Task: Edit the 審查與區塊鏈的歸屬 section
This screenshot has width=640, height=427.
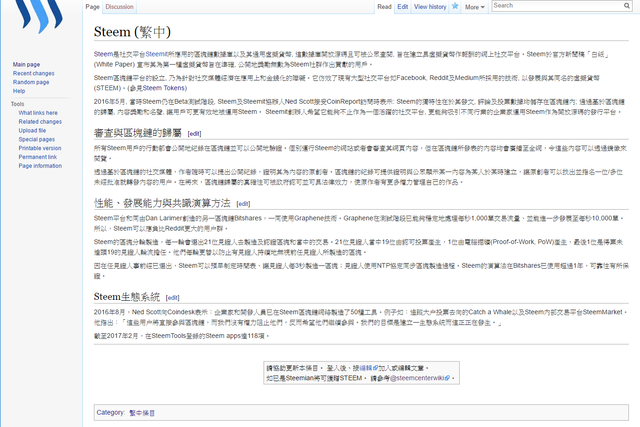Action: point(194,133)
